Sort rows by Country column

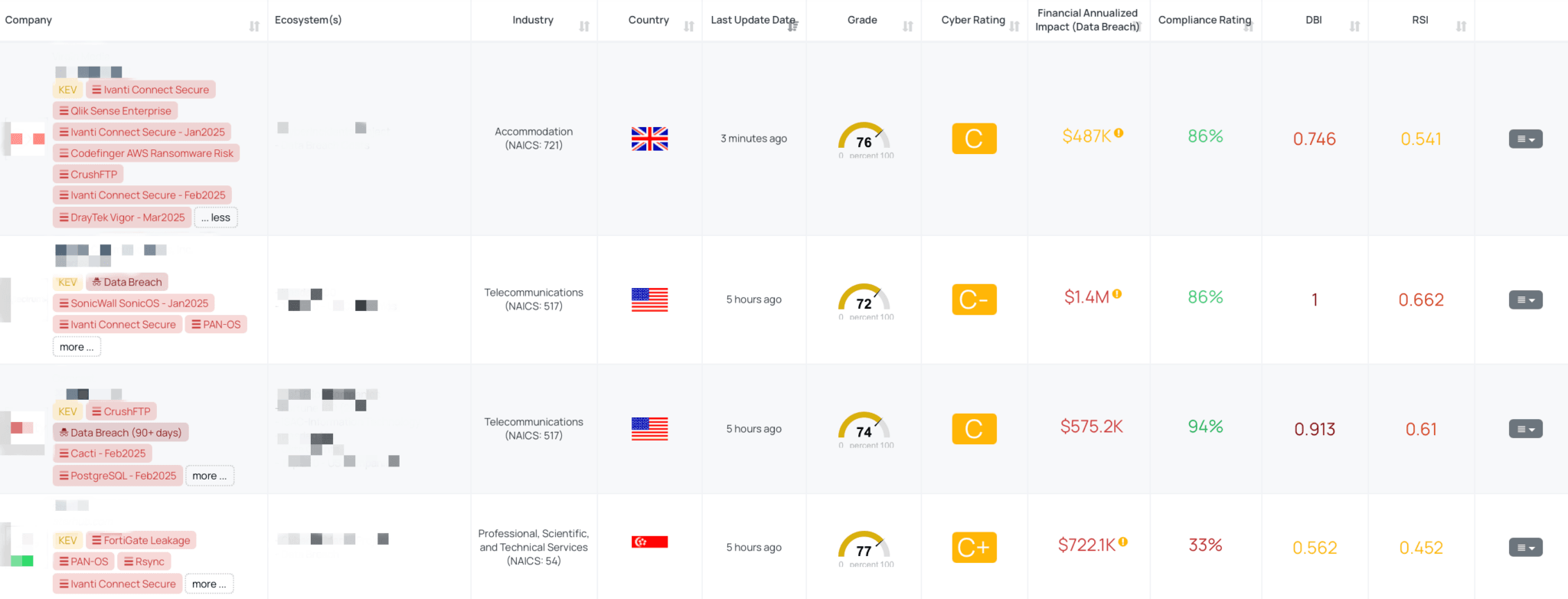(688, 27)
